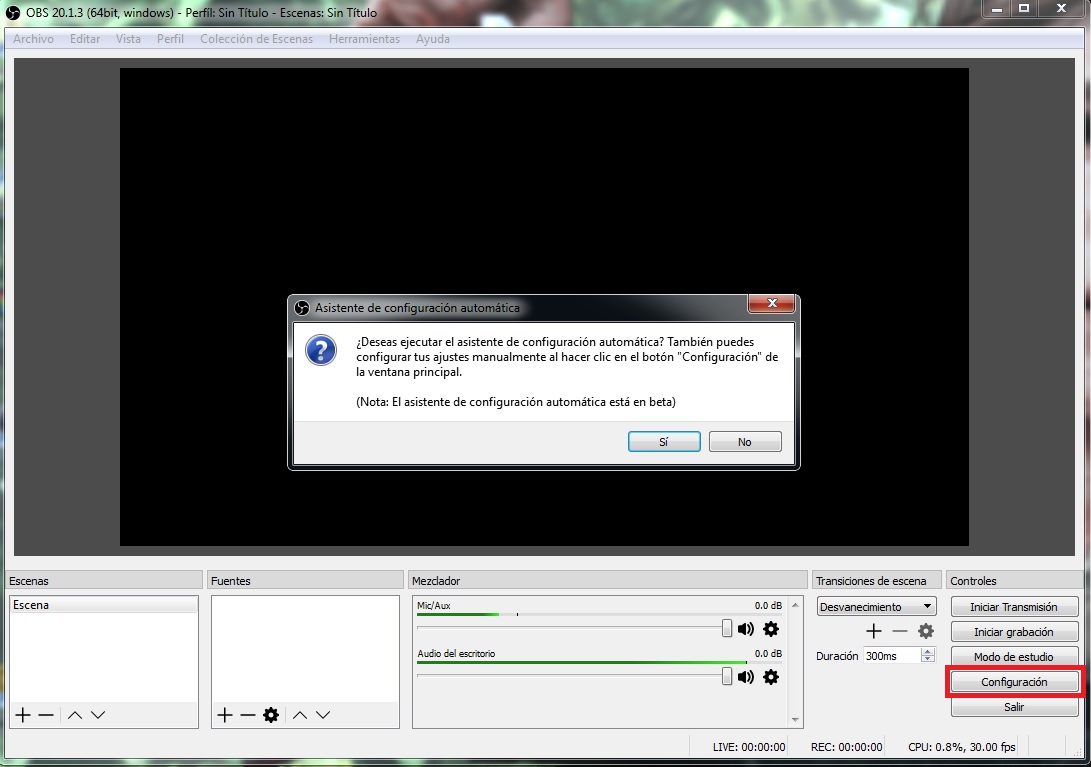Click No to decline the wizard
The height and width of the screenshot is (767, 1091).
click(744, 442)
